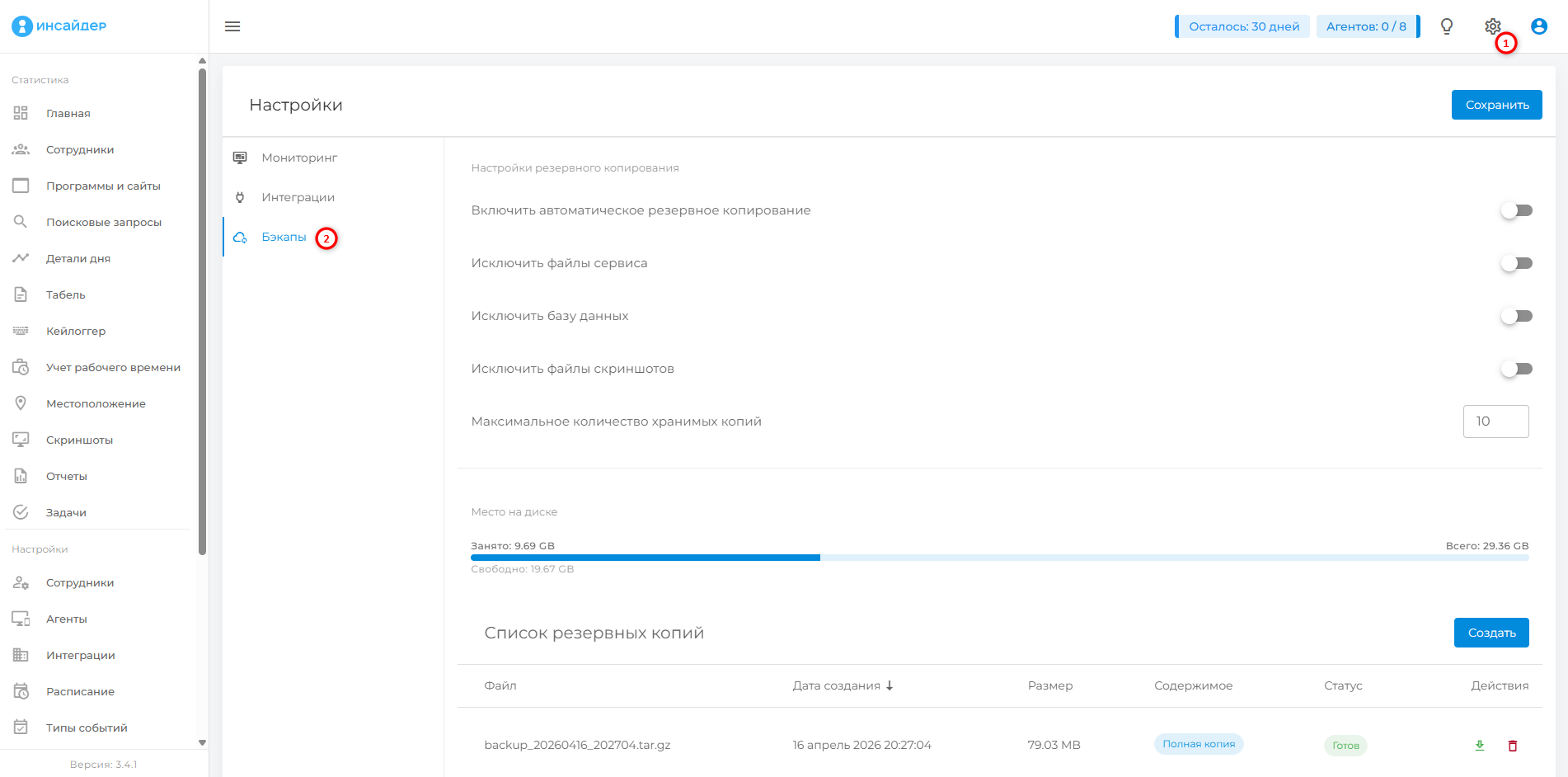The width and height of the screenshot is (1568, 777).
Task: Switch to the Integrations settings tab
Action: coord(298,197)
